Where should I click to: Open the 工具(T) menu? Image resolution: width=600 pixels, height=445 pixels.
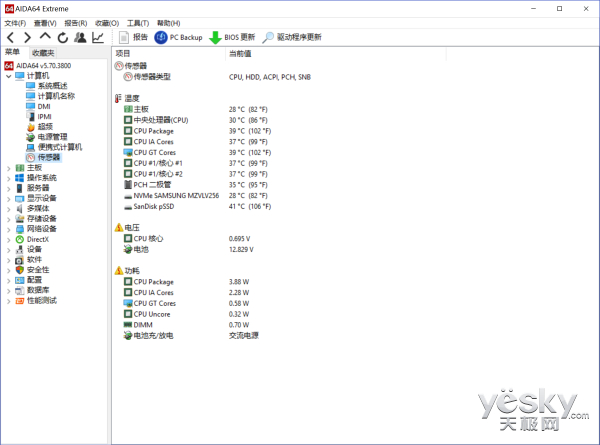(138, 23)
